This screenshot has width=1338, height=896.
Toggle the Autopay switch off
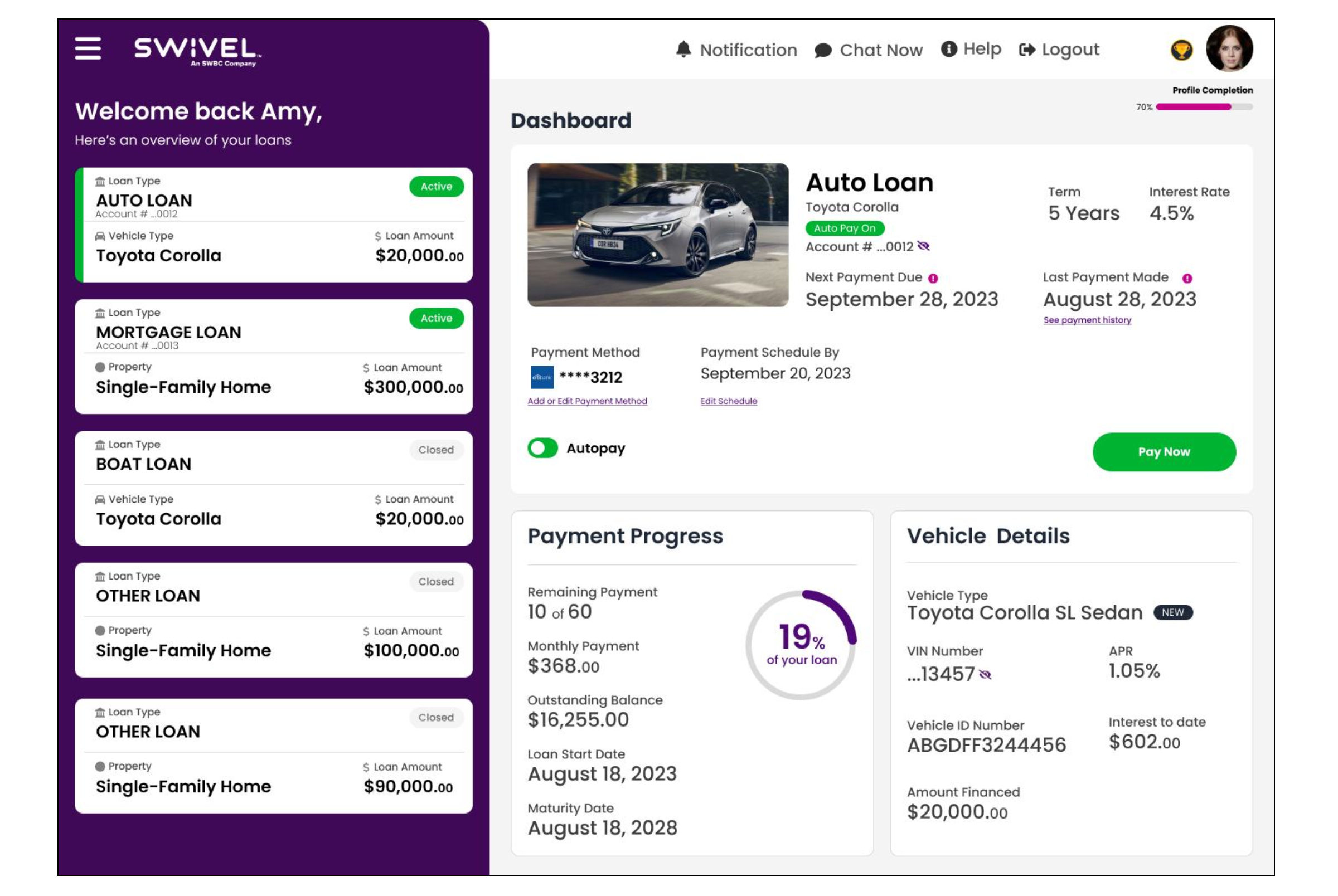(542, 448)
